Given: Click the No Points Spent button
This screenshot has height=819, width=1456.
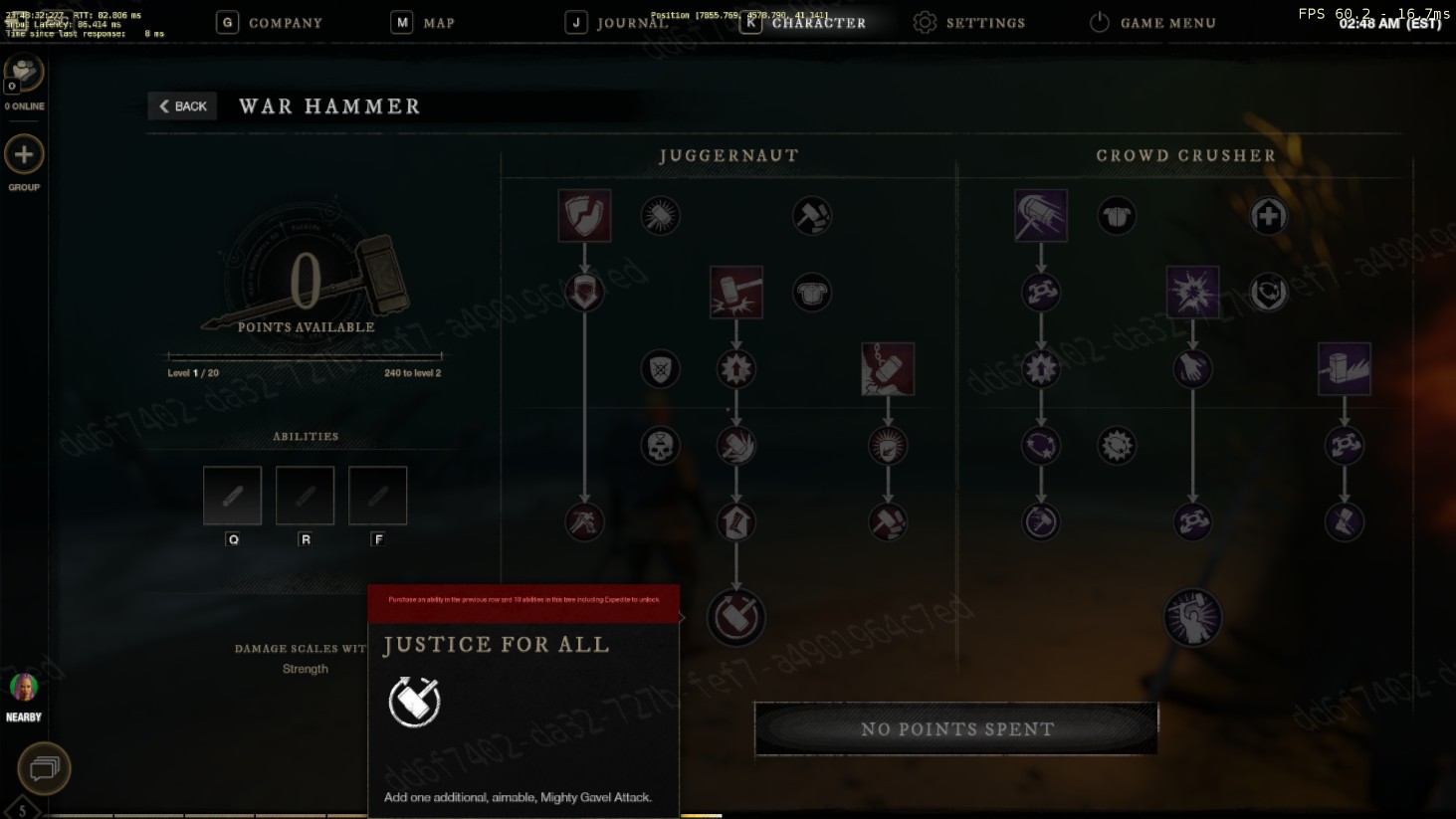Looking at the screenshot, I should tap(956, 728).
